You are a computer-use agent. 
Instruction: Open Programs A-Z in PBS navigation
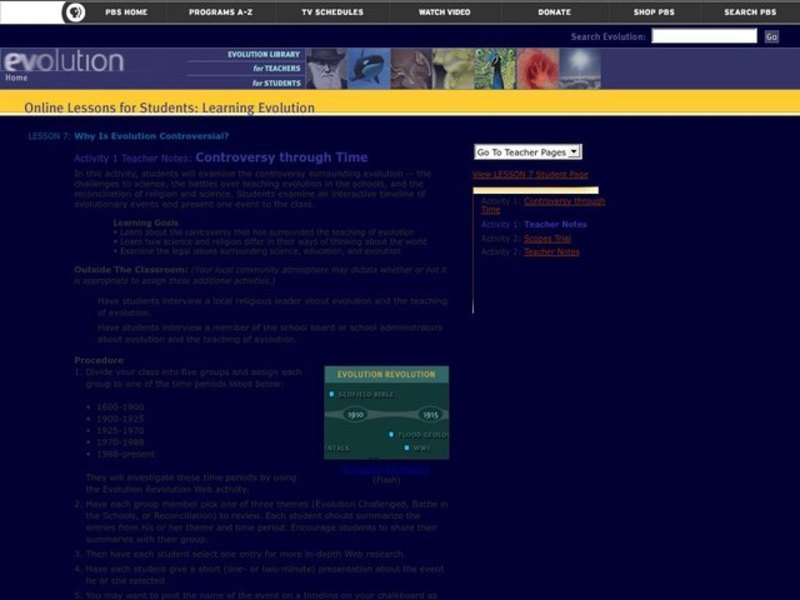[x=224, y=12]
